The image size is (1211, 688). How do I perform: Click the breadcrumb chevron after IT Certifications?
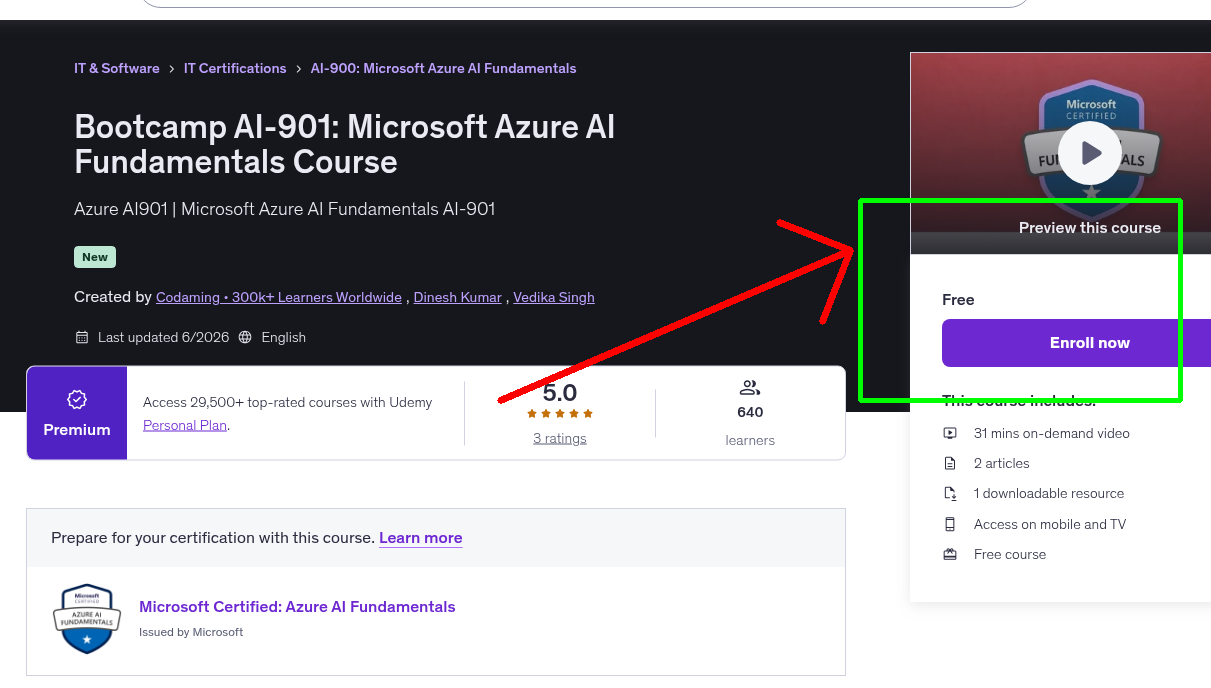point(299,69)
